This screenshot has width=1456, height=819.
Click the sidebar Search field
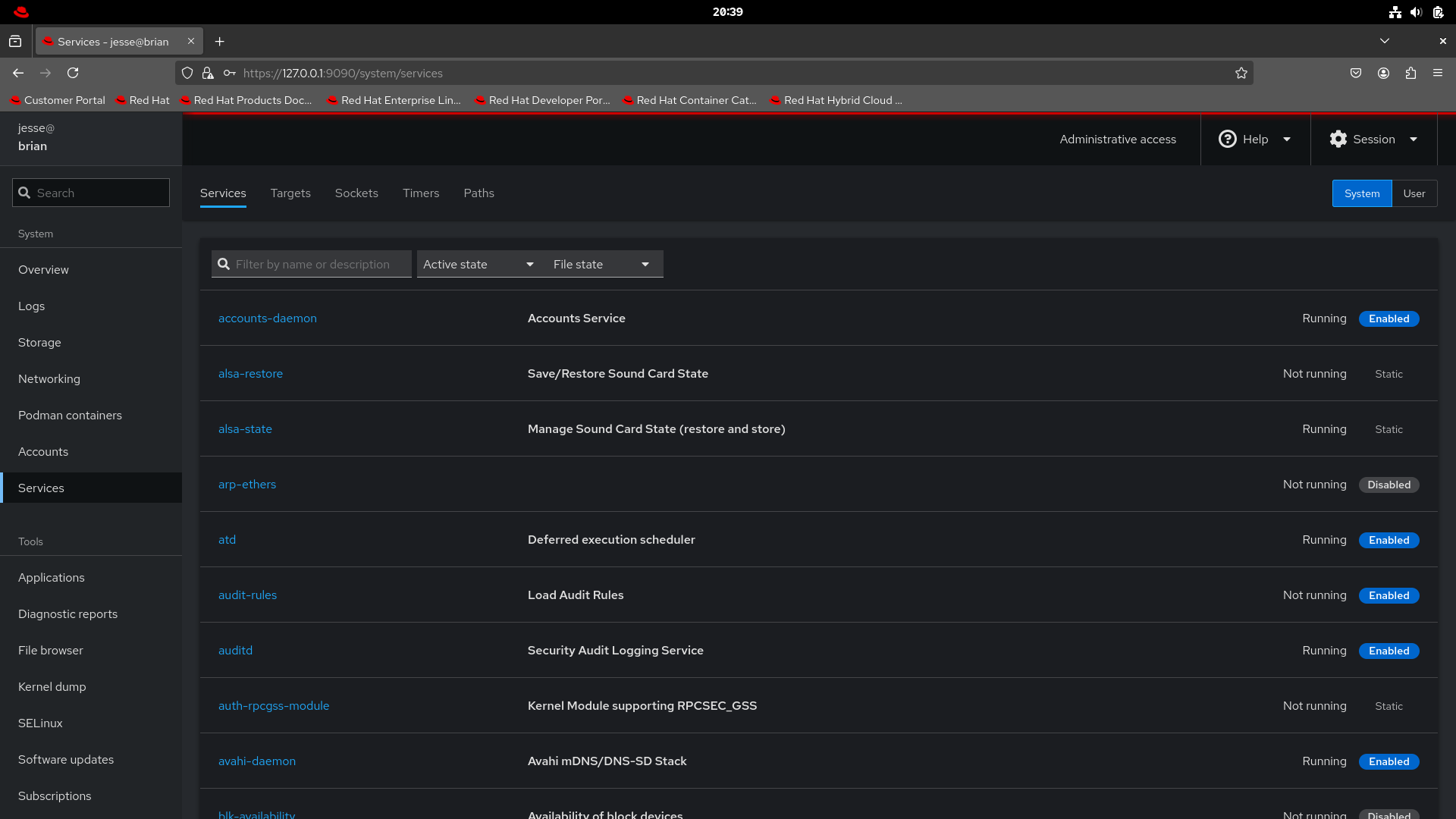click(91, 193)
